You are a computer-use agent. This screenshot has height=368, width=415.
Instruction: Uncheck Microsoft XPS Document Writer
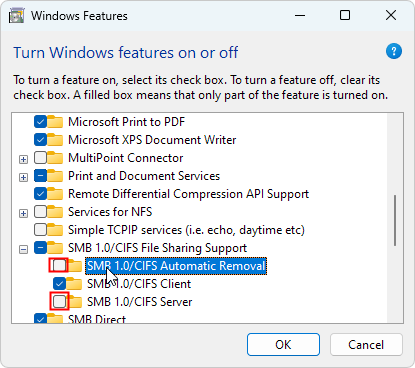(x=40, y=140)
